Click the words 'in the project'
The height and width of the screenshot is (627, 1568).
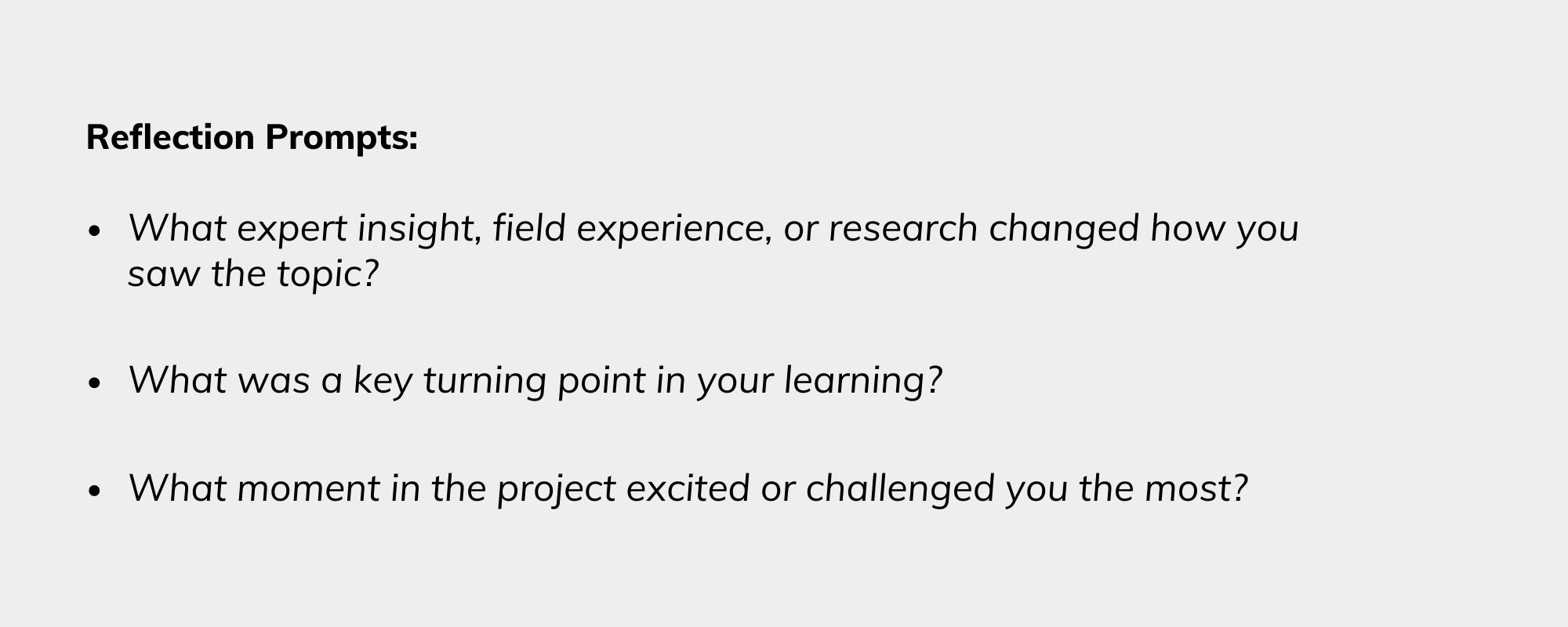[503, 490]
